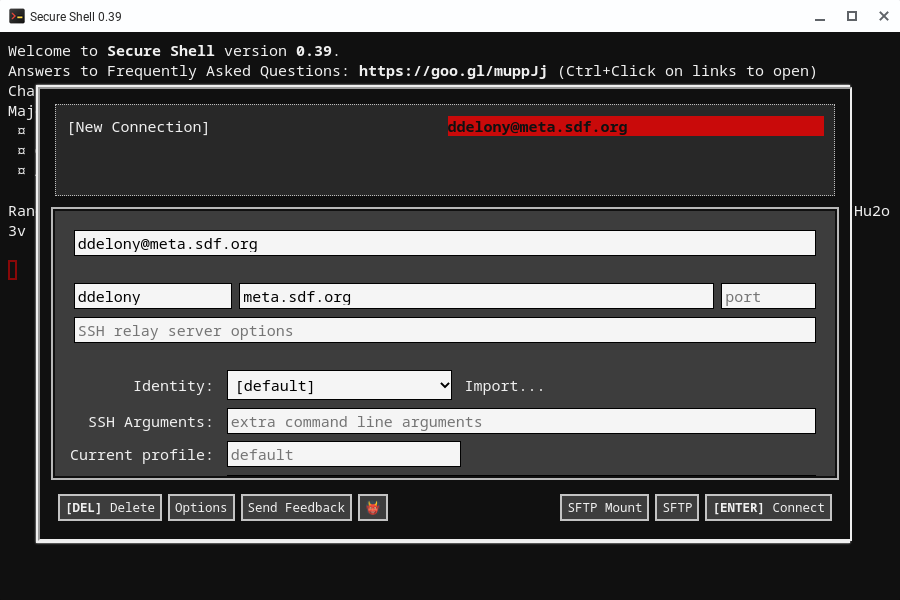Viewport: 900px width, 600px height.
Task: Click the Secure Shell app icon in title bar
Action: [17, 16]
